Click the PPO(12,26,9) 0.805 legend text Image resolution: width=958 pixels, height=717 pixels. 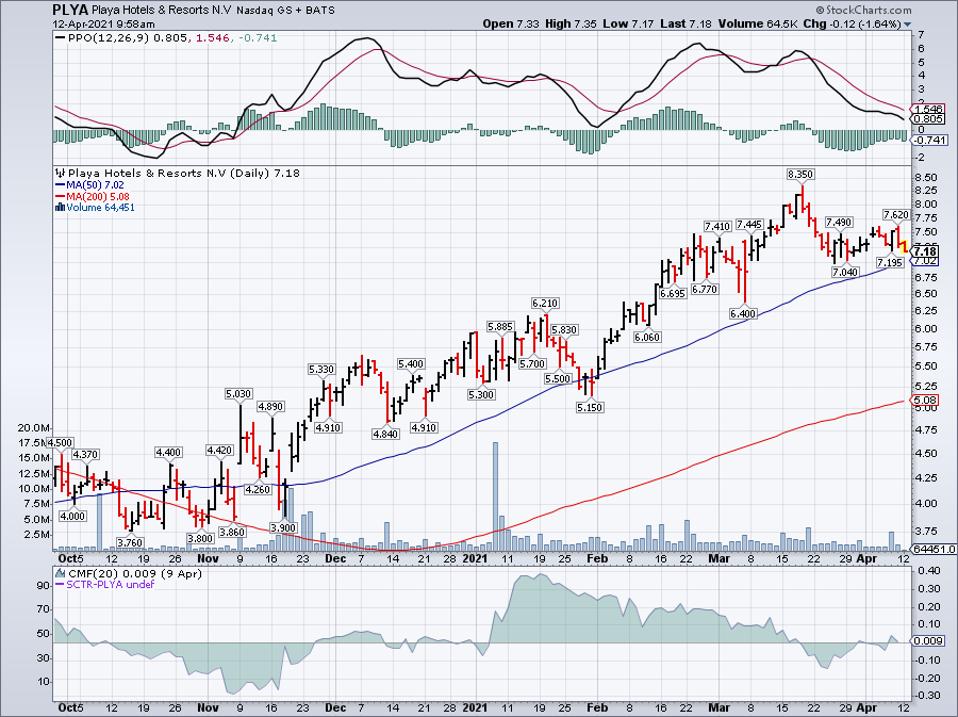[129, 38]
